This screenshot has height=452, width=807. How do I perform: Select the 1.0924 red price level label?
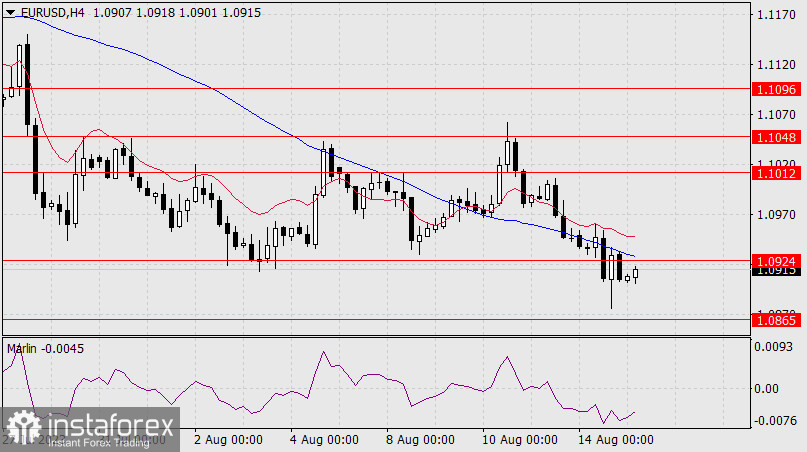coord(777,262)
